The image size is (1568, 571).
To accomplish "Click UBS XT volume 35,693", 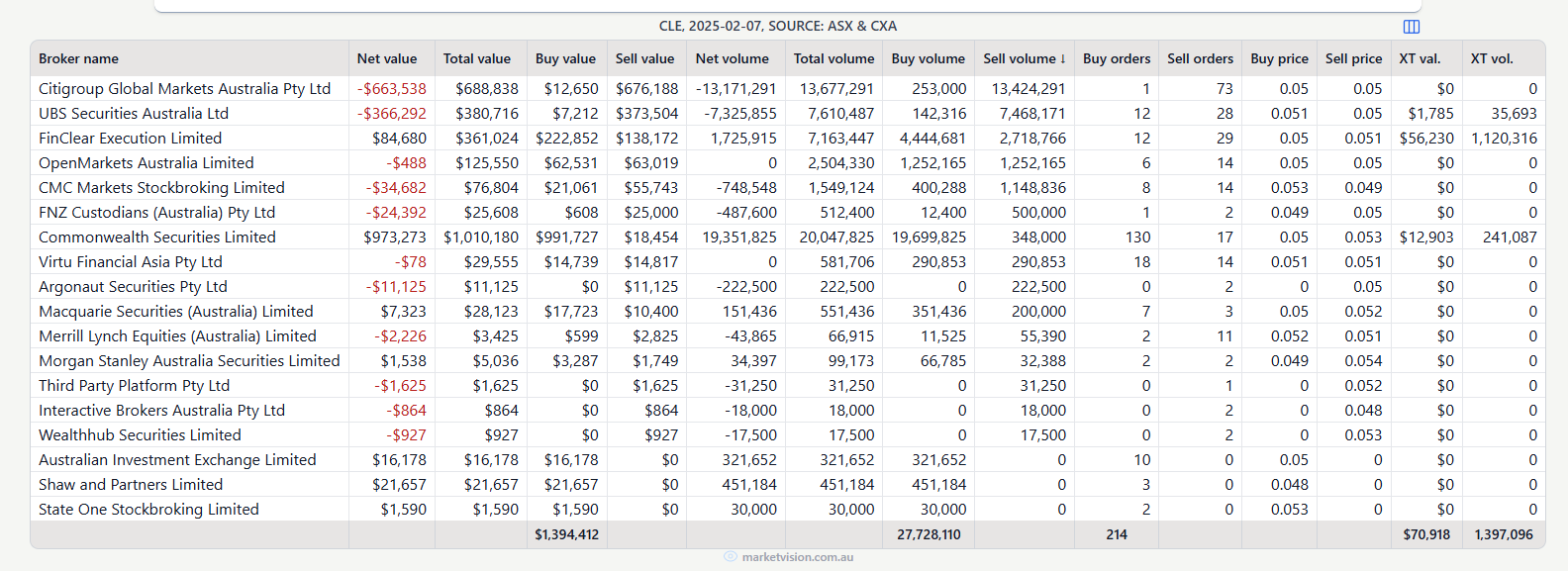I will [x=1515, y=114].
